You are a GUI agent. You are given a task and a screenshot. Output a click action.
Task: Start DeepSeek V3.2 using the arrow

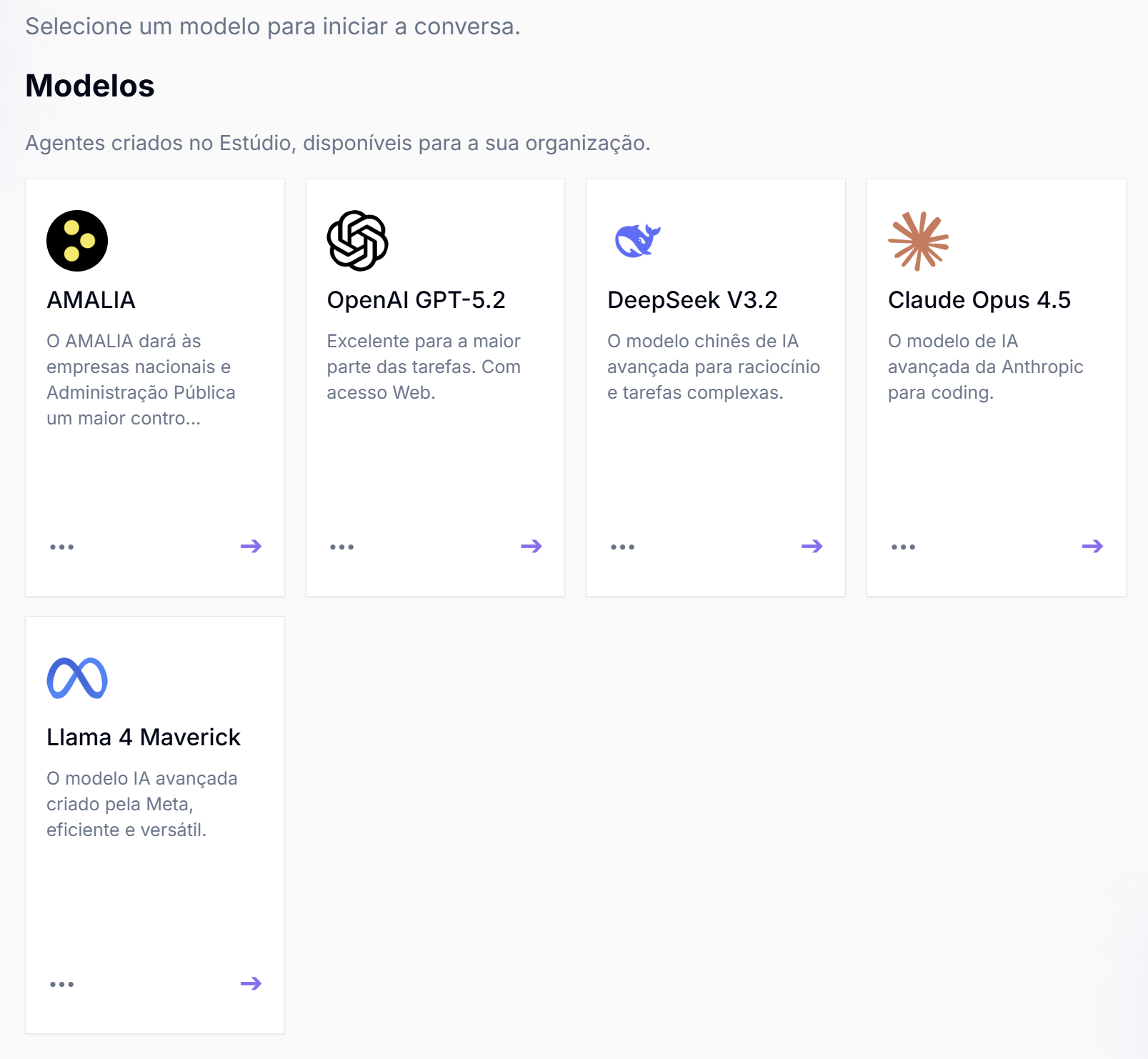pyautogui.click(x=812, y=547)
